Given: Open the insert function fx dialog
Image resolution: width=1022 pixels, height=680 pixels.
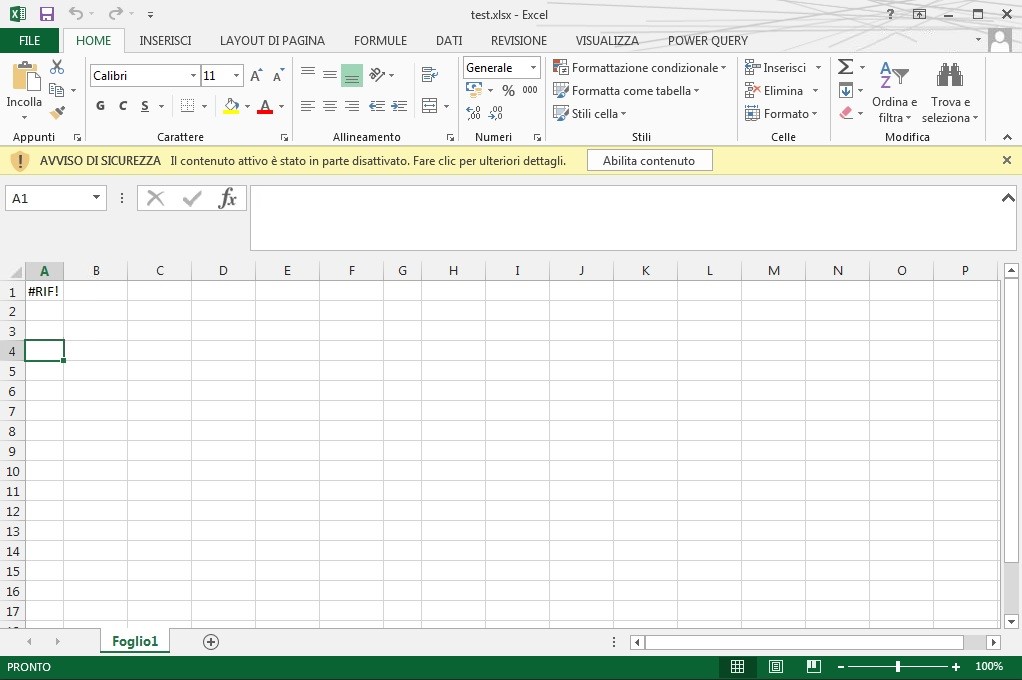Looking at the screenshot, I should pyautogui.click(x=227, y=198).
